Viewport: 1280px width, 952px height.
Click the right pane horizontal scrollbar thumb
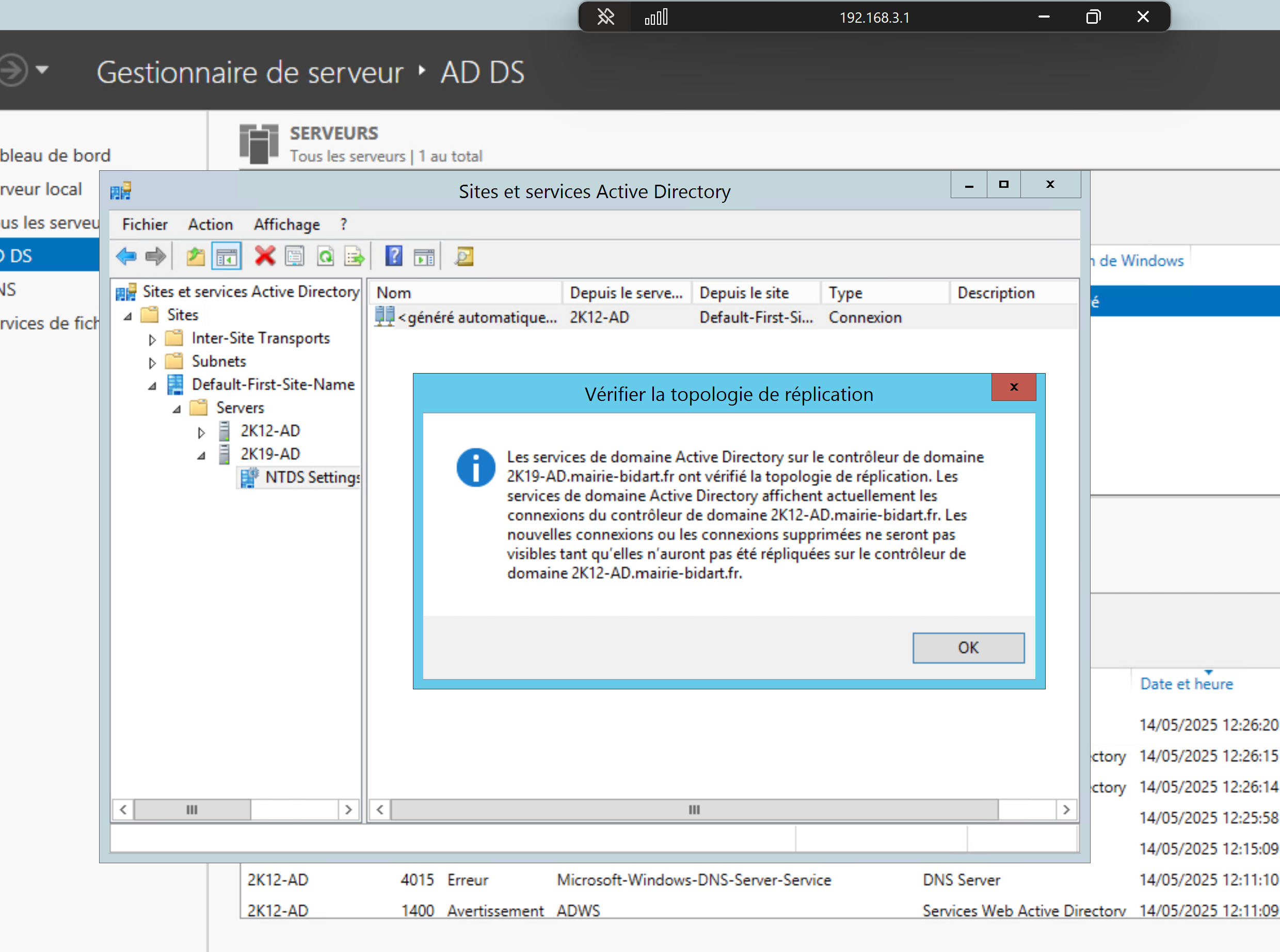click(x=695, y=810)
